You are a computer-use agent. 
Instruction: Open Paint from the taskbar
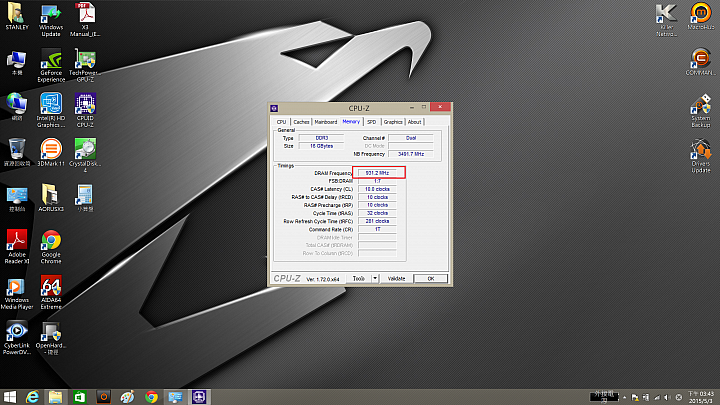point(127,397)
